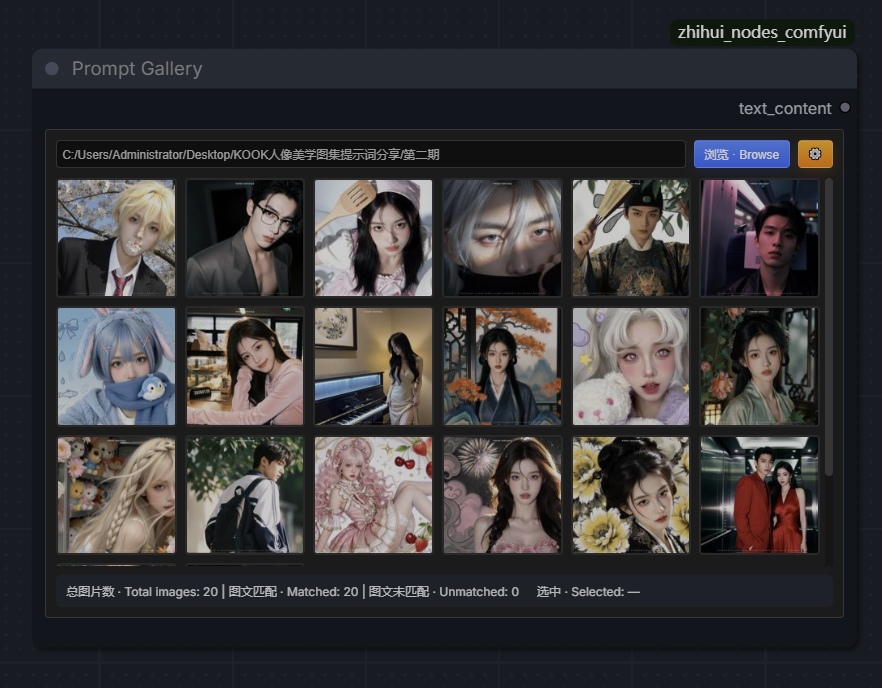Select girl holding wooden spatula thumbnail
This screenshot has height=688, width=882.
[374, 238]
